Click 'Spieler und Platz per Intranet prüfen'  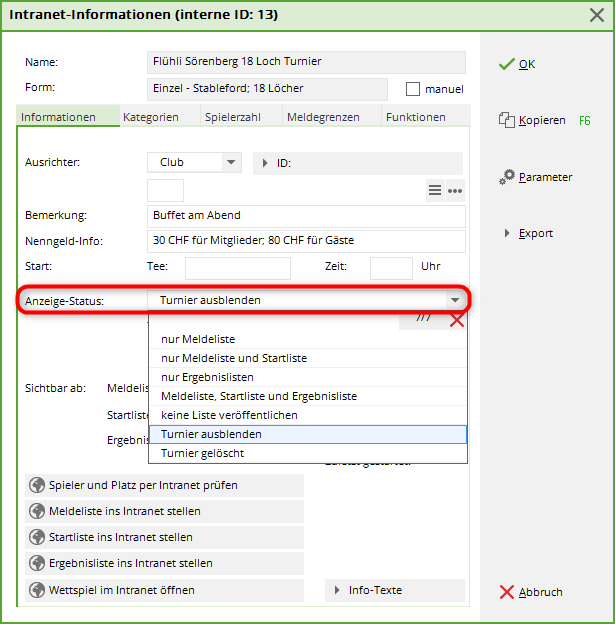(164, 485)
